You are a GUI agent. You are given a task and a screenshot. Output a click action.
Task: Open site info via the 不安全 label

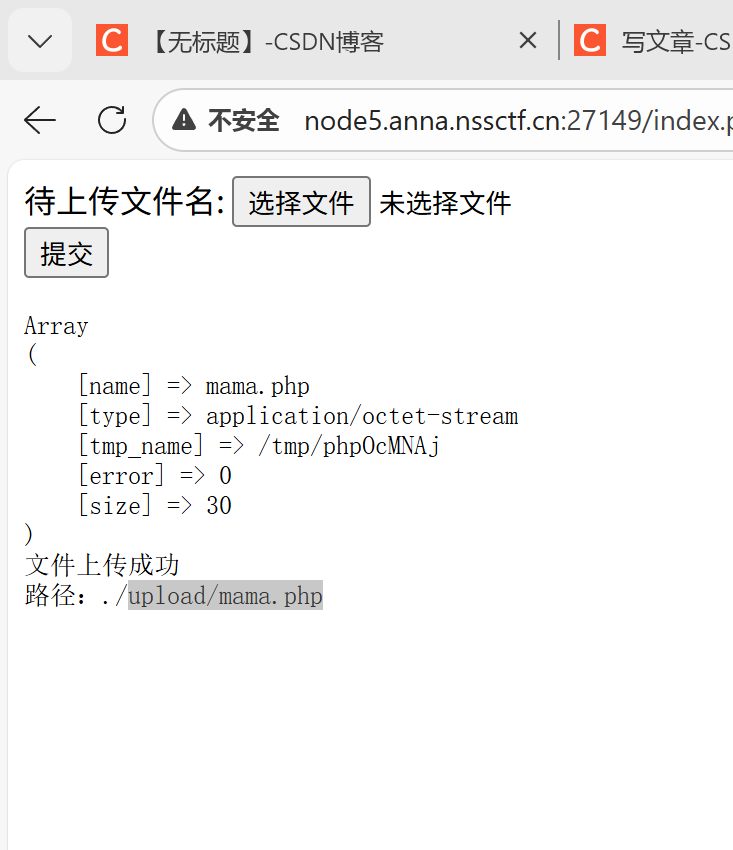[x=243, y=121]
